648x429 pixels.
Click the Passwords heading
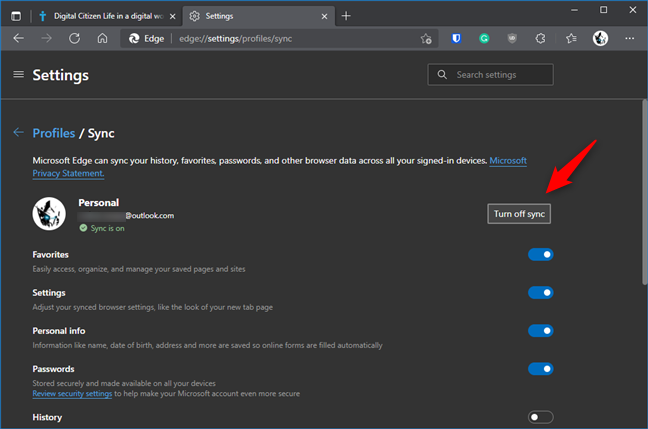point(53,369)
